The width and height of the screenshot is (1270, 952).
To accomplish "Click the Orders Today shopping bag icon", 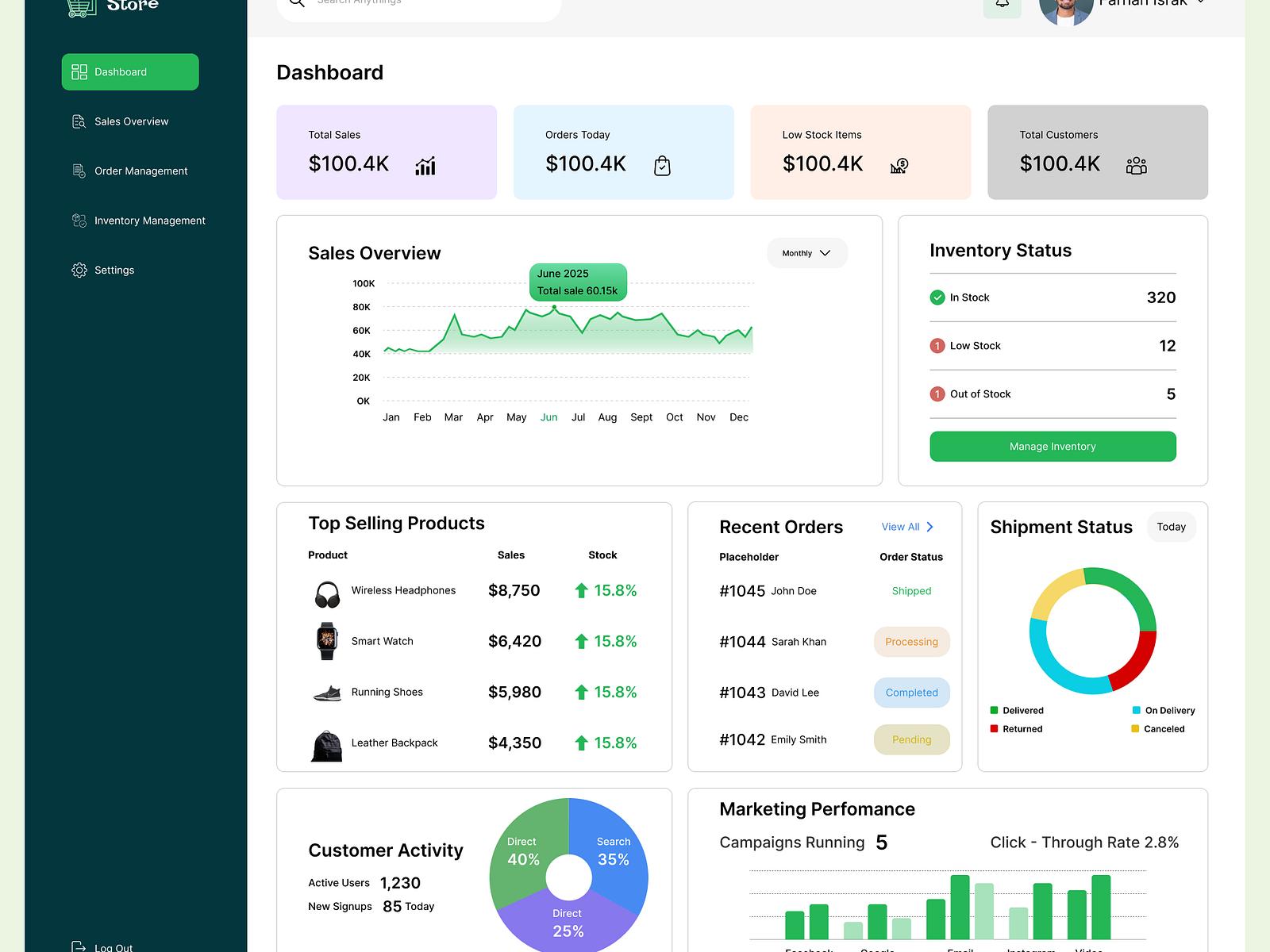I will [662, 166].
